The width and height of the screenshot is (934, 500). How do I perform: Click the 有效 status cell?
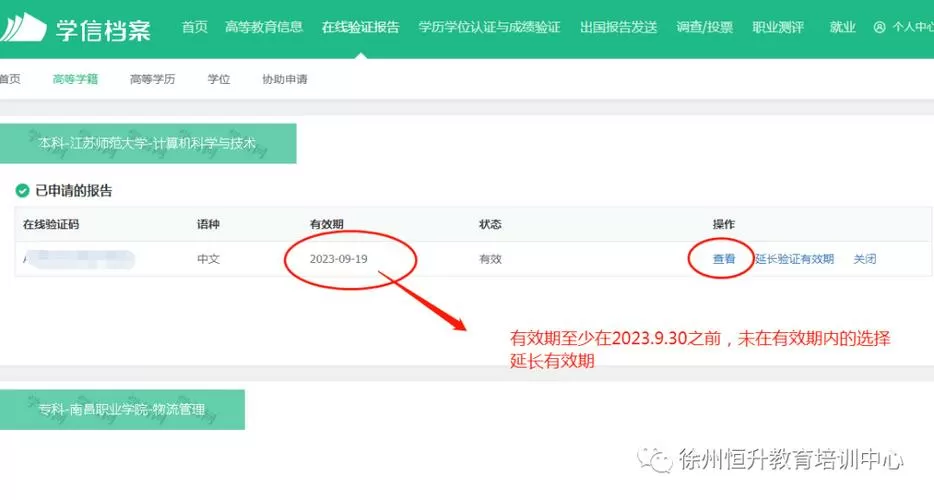click(490, 259)
